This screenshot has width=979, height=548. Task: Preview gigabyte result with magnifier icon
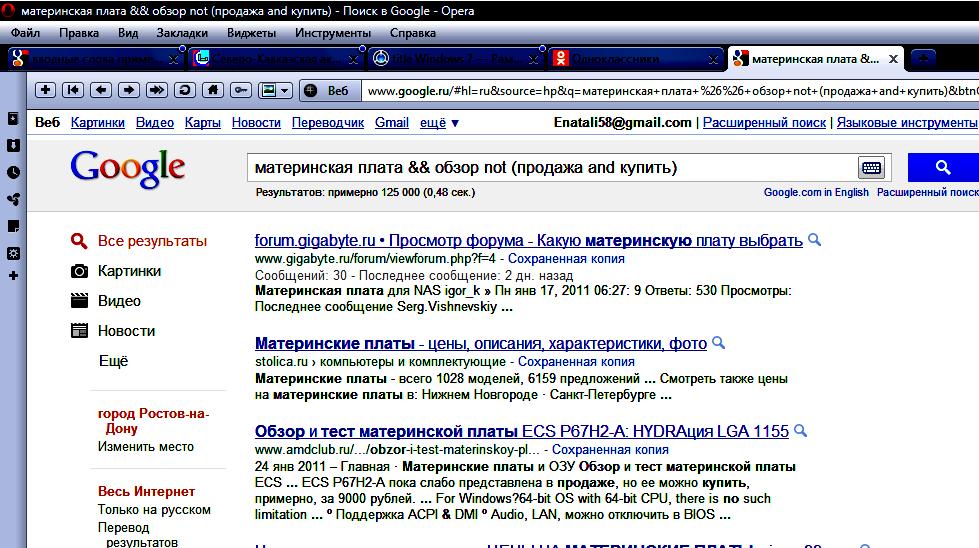click(814, 239)
